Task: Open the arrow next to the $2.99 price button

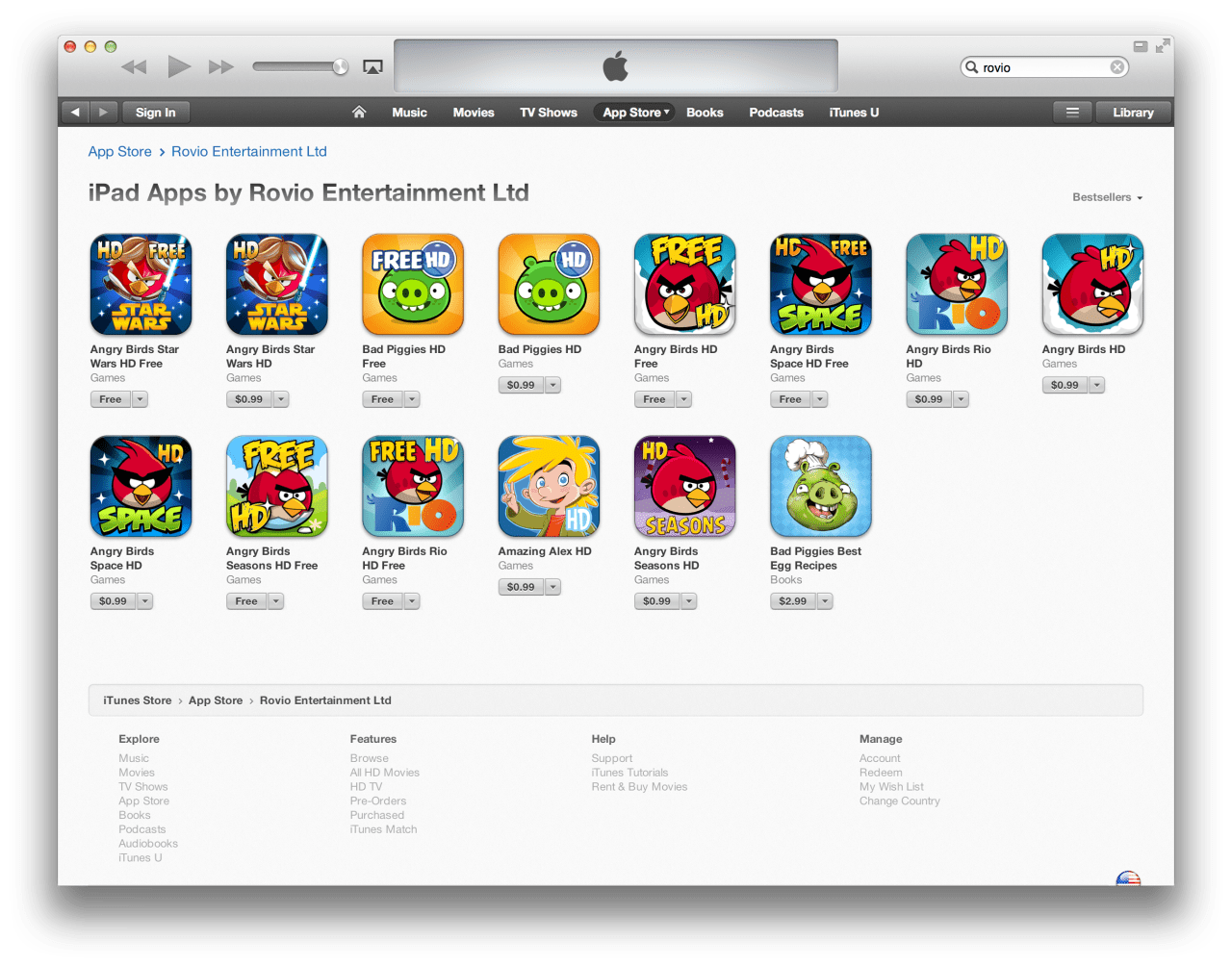Action: [x=826, y=601]
